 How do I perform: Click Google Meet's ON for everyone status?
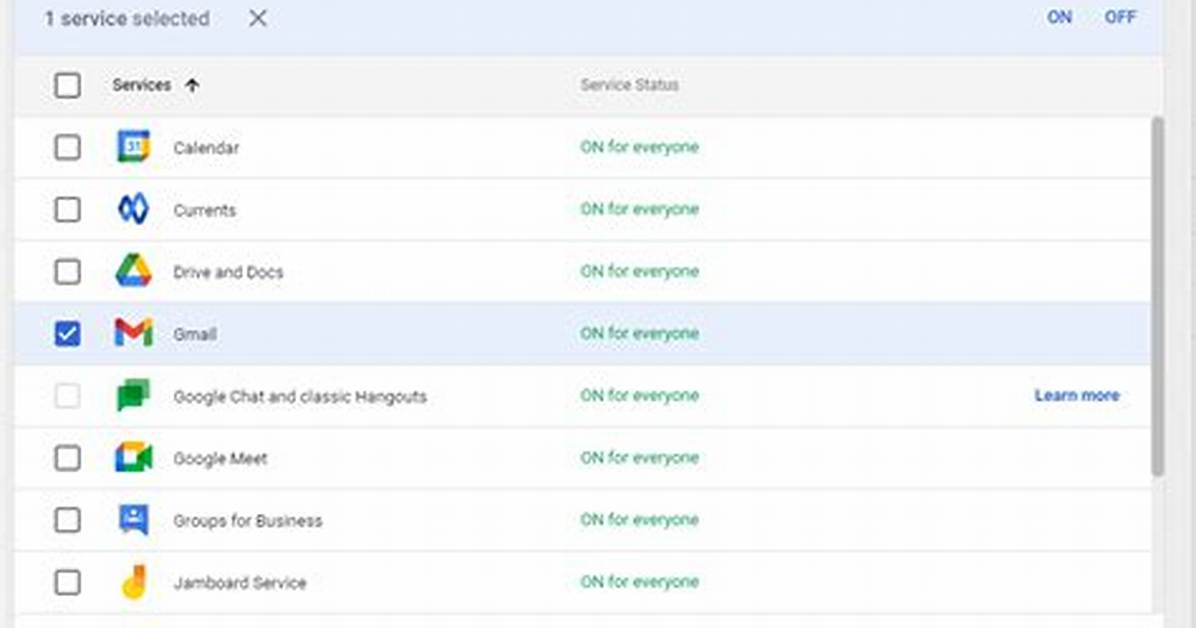(639, 458)
